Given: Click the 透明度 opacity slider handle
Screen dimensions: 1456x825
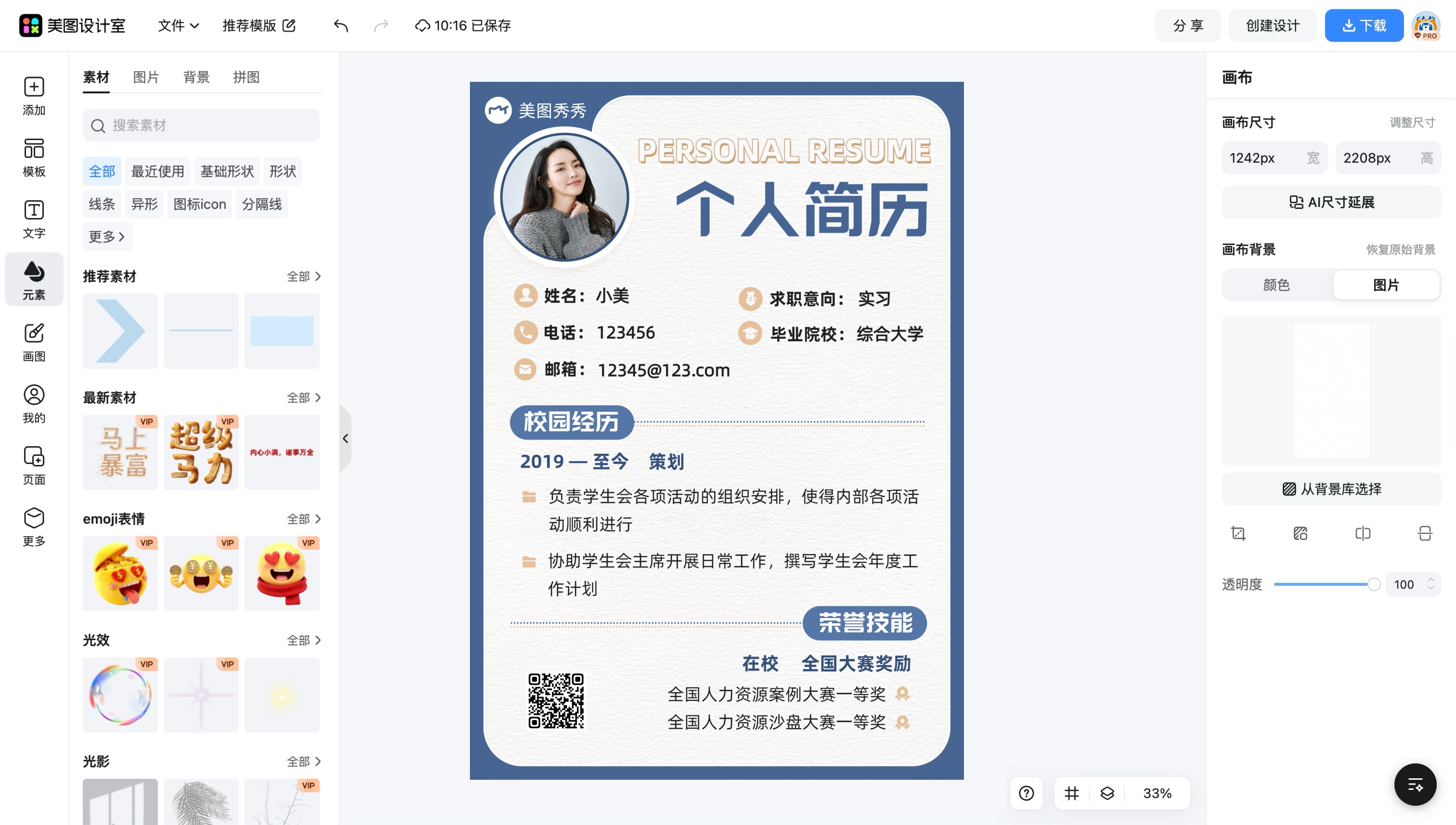Looking at the screenshot, I should [1373, 584].
